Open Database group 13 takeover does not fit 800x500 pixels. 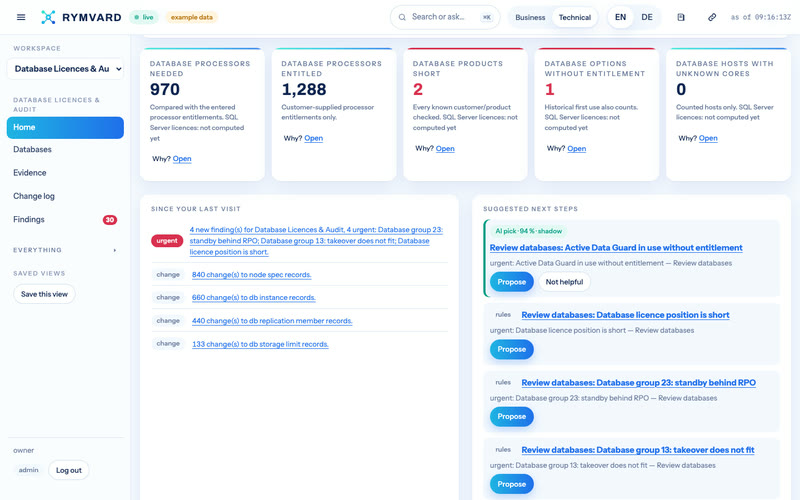(x=638, y=450)
